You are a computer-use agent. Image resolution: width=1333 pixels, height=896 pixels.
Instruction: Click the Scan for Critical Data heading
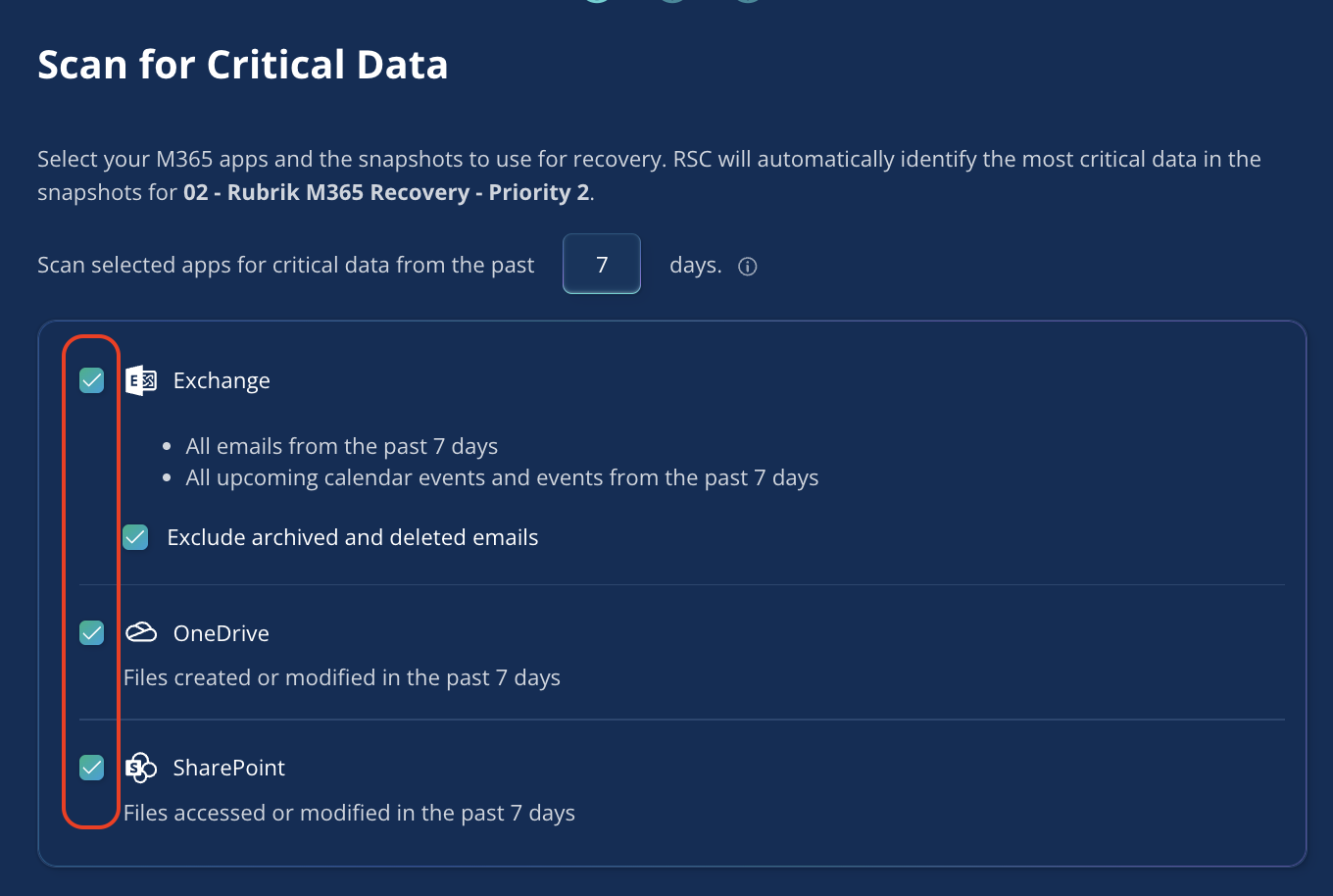(x=243, y=65)
